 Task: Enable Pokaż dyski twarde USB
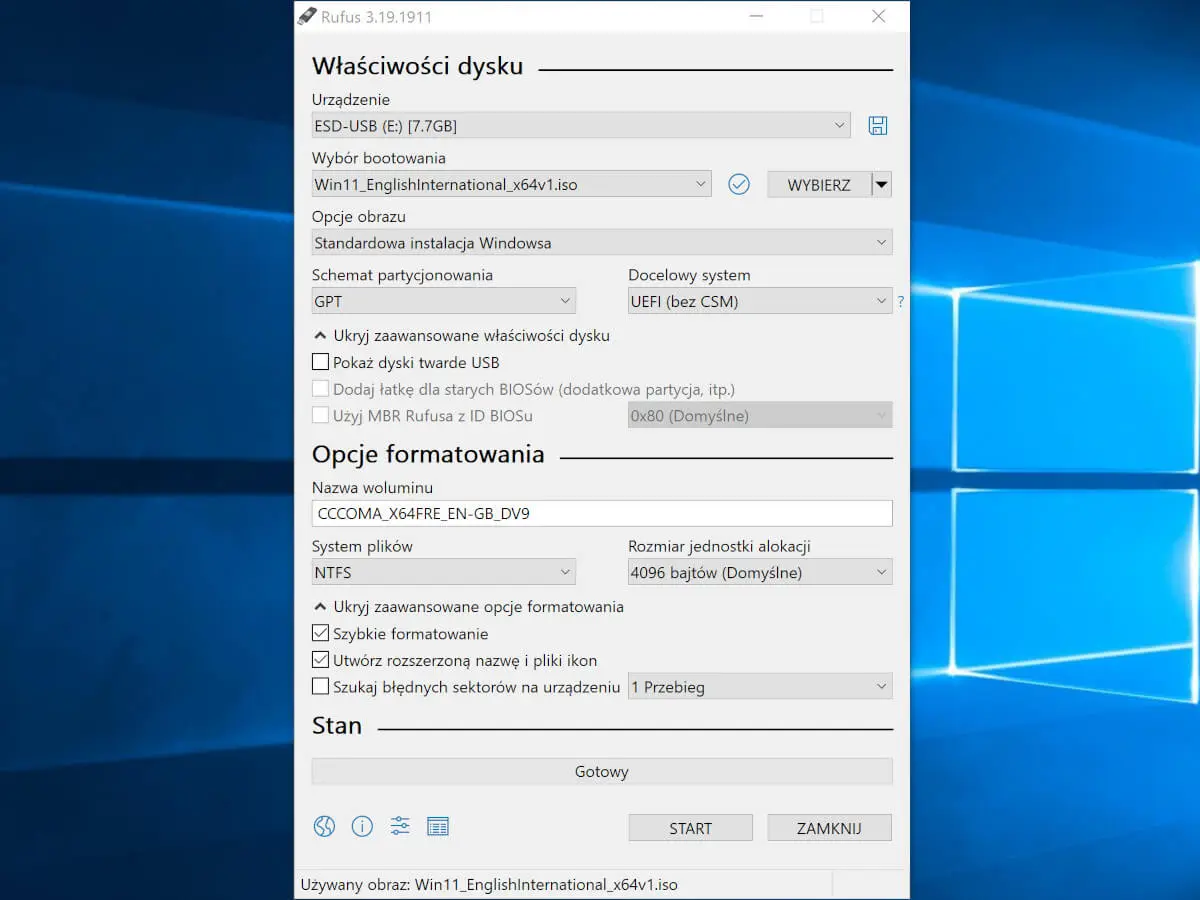click(320, 362)
